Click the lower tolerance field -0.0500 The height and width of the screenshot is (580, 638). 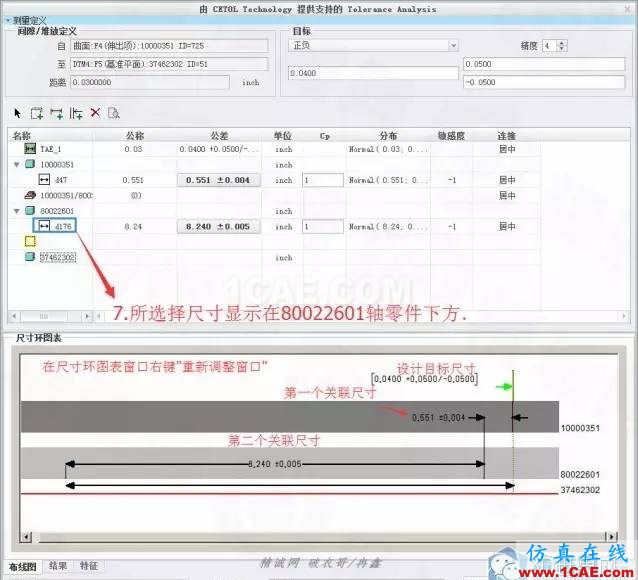click(544, 82)
